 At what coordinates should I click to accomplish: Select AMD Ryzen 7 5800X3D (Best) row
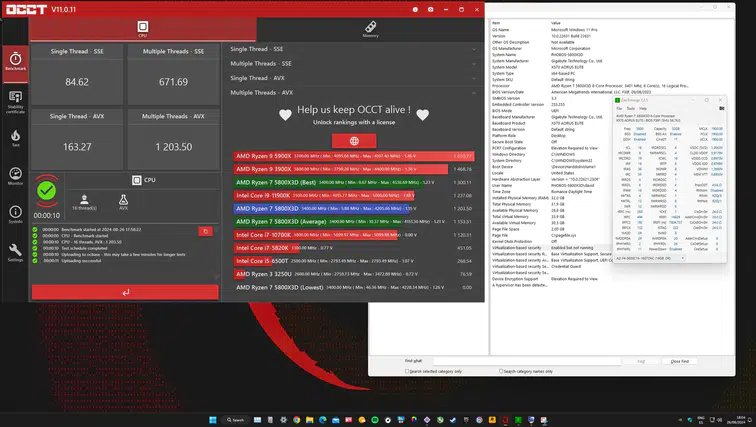click(354, 182)
